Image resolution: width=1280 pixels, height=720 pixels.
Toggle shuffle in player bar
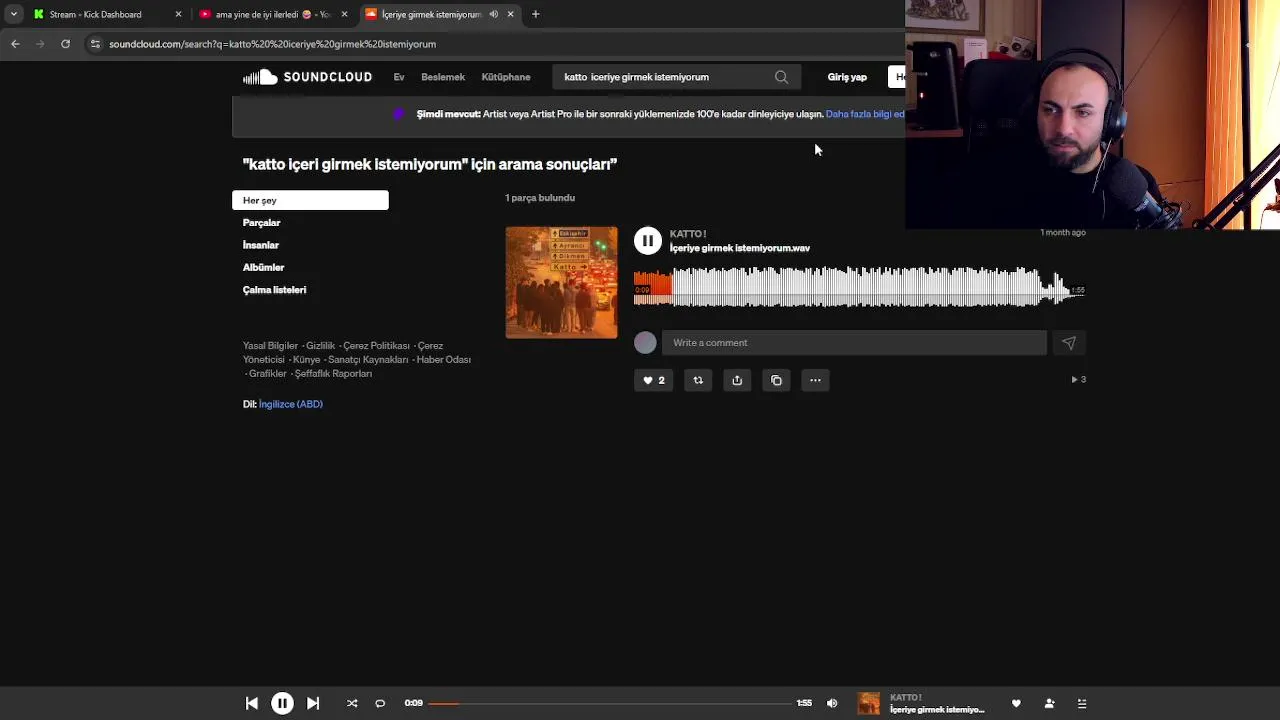coord(352,704)
